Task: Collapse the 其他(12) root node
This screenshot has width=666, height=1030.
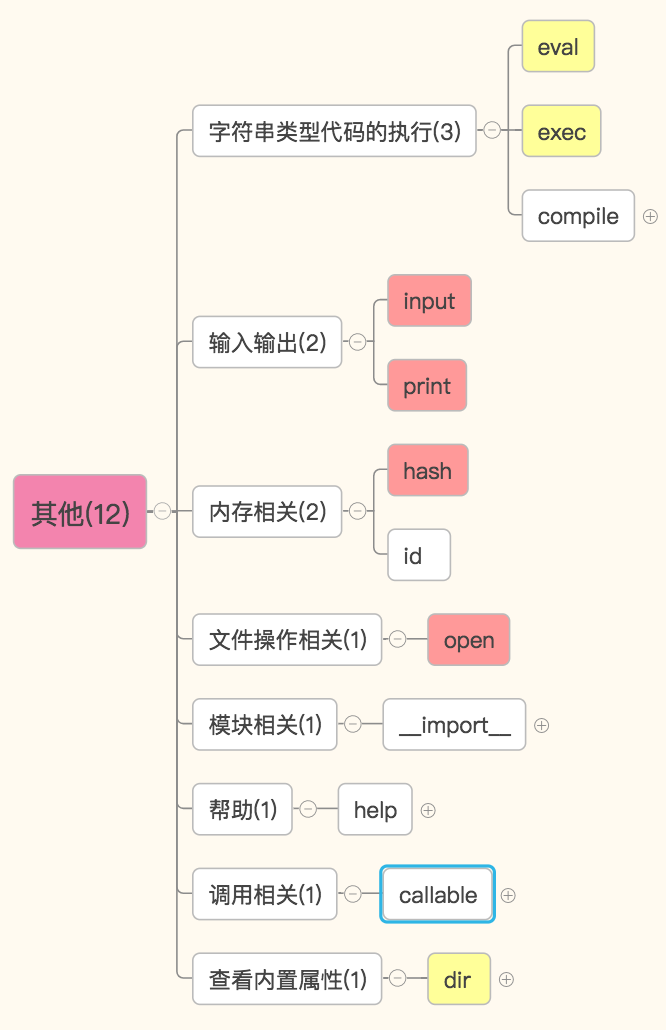Action: 162,511
